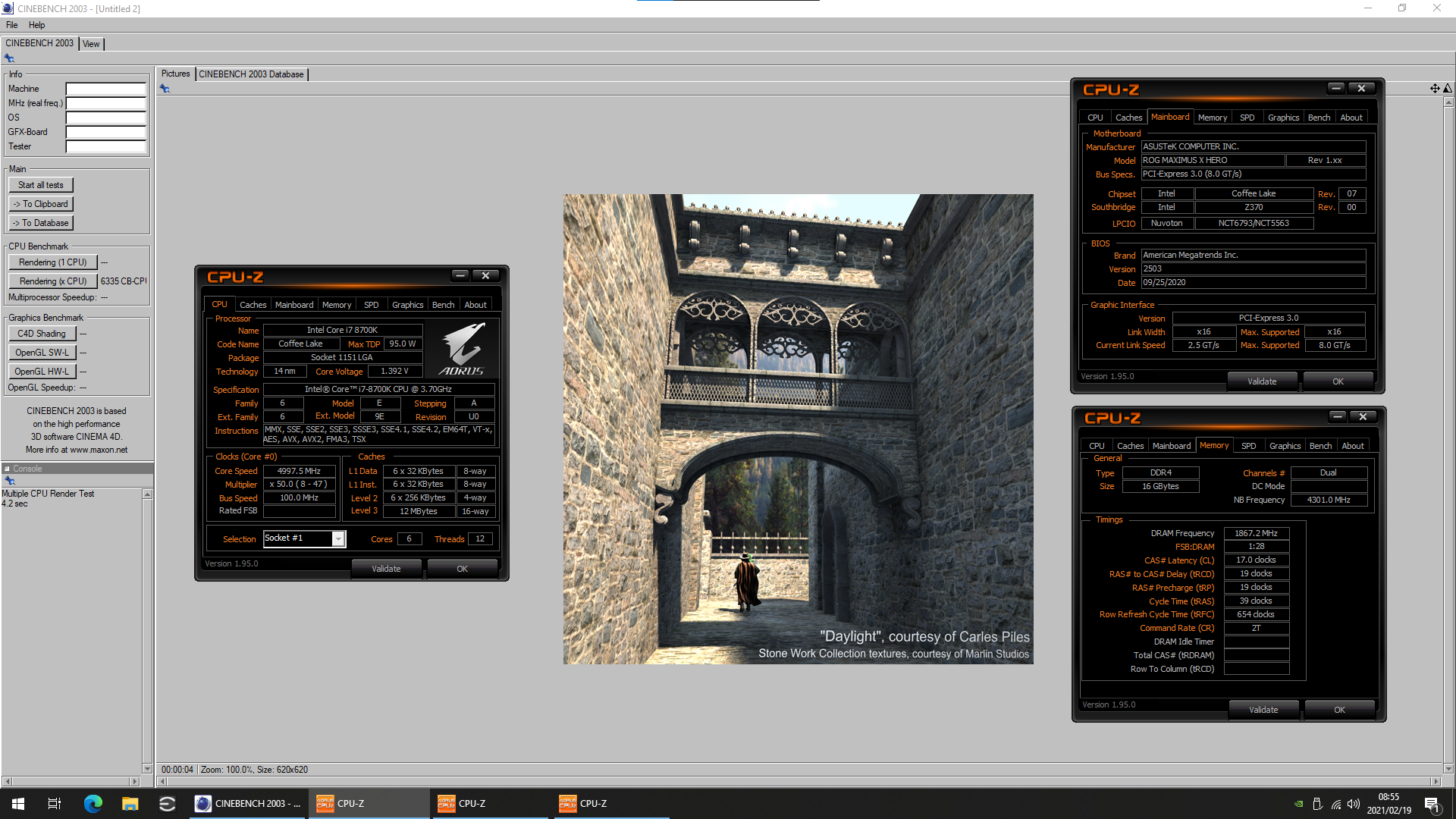
Task: Click the pin icon in the Console panel
Action: pos(9,481)
